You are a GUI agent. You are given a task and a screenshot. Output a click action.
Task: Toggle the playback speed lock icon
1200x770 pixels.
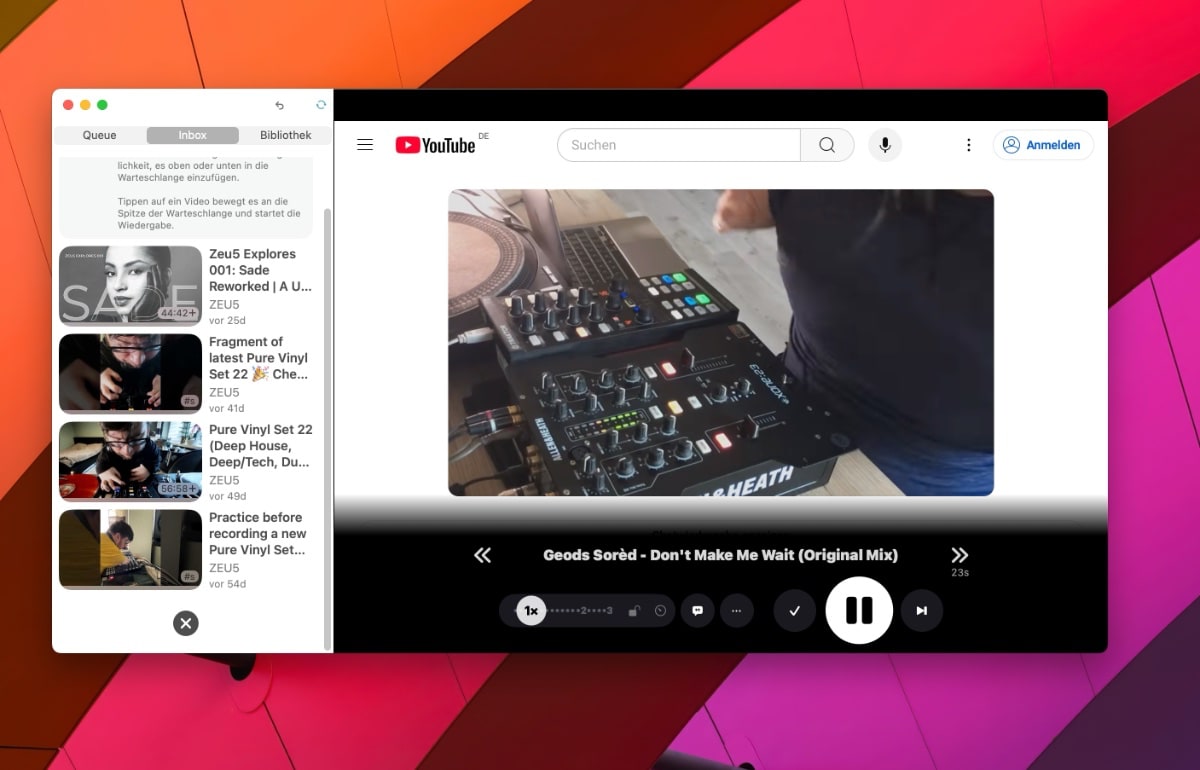(634, 611)
